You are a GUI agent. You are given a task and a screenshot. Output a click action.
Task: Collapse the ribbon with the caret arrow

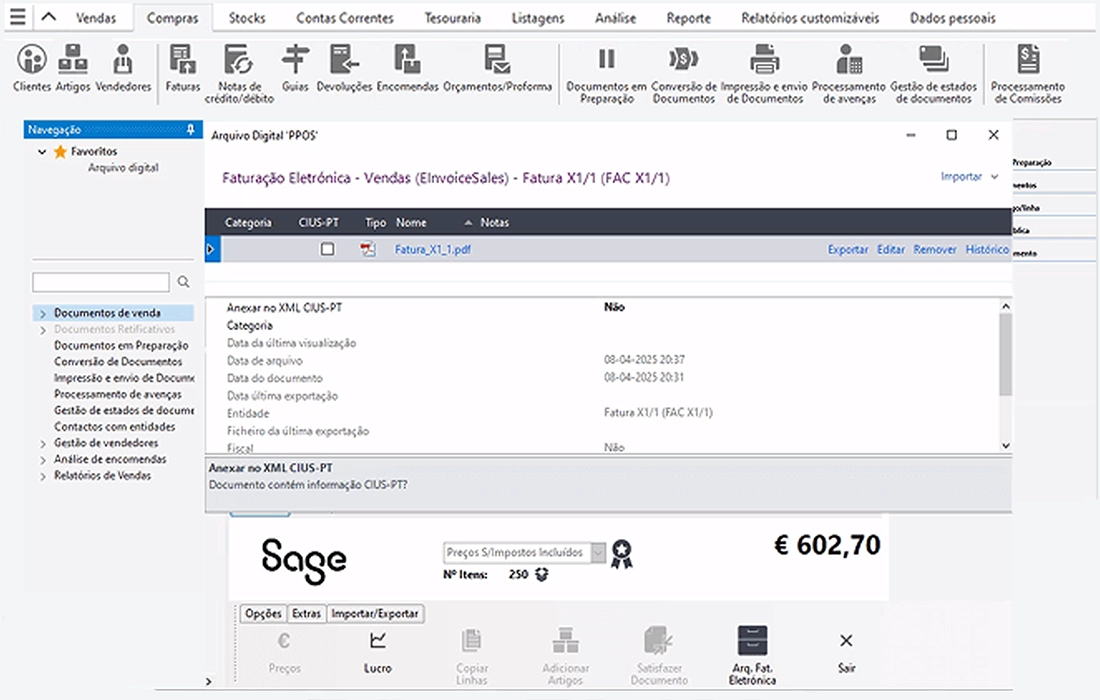pos(48,17)
